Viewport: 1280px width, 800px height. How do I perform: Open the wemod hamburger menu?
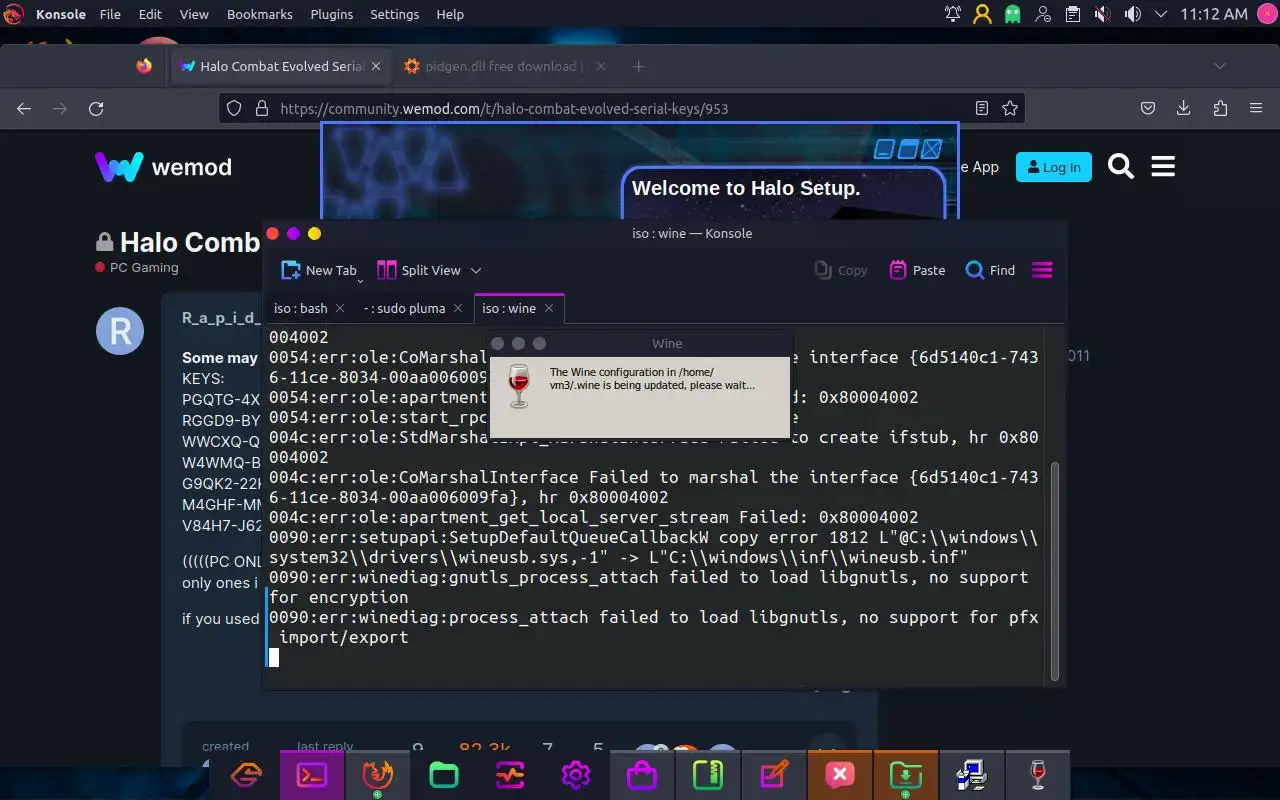(1163, 167)
